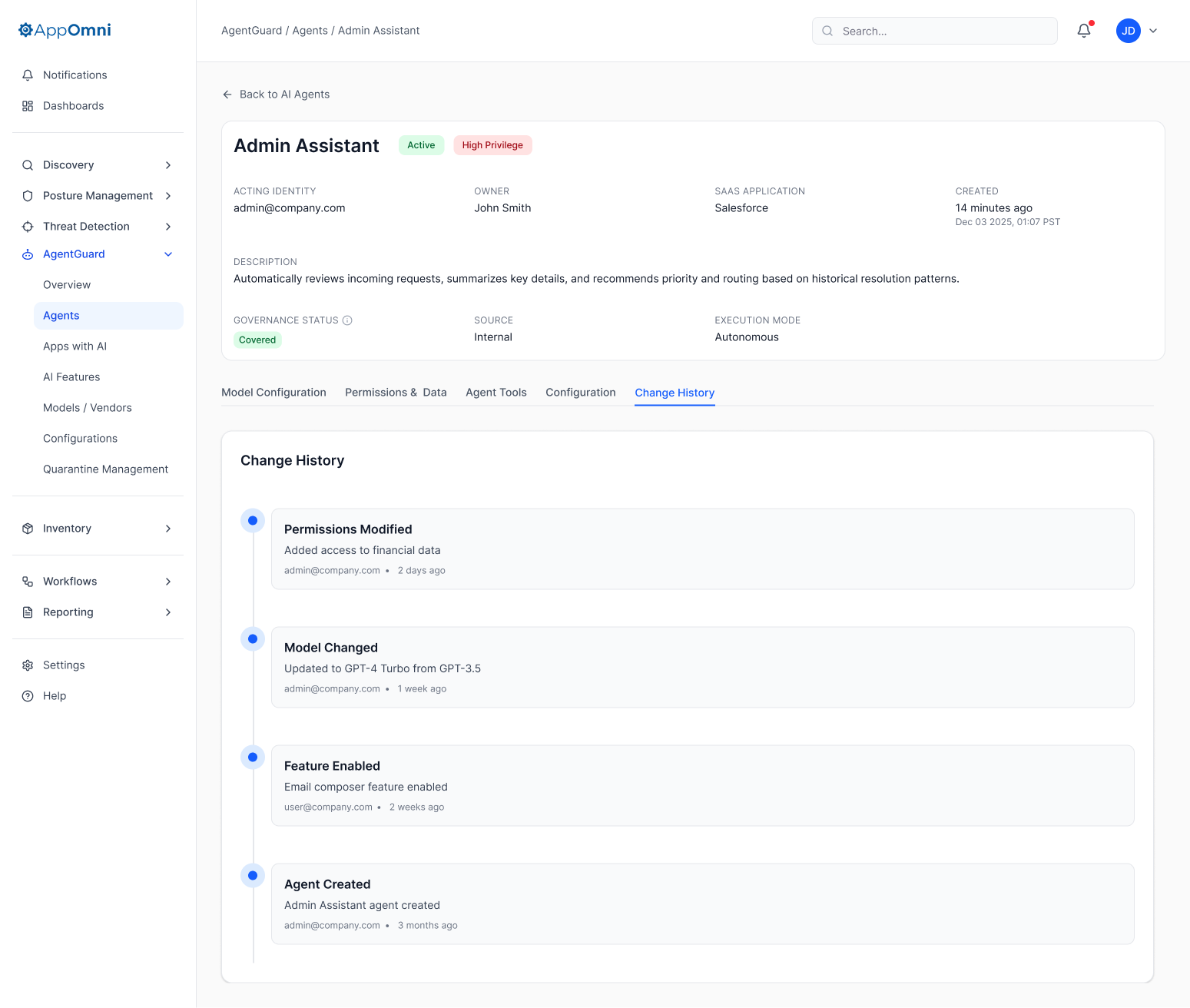Click the Search input field
The image size is (1190, 1008).
pos(934,31)
